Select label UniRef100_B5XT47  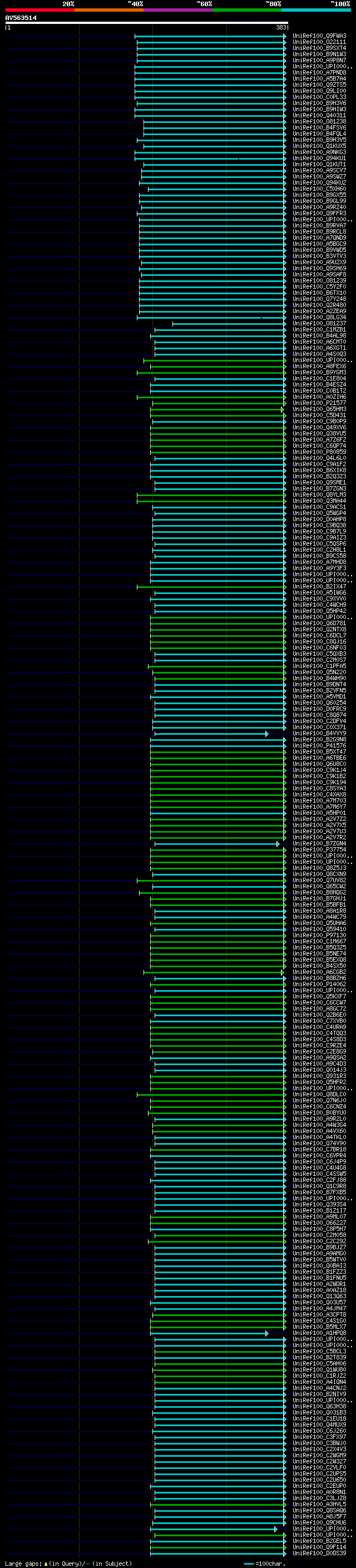319,752
